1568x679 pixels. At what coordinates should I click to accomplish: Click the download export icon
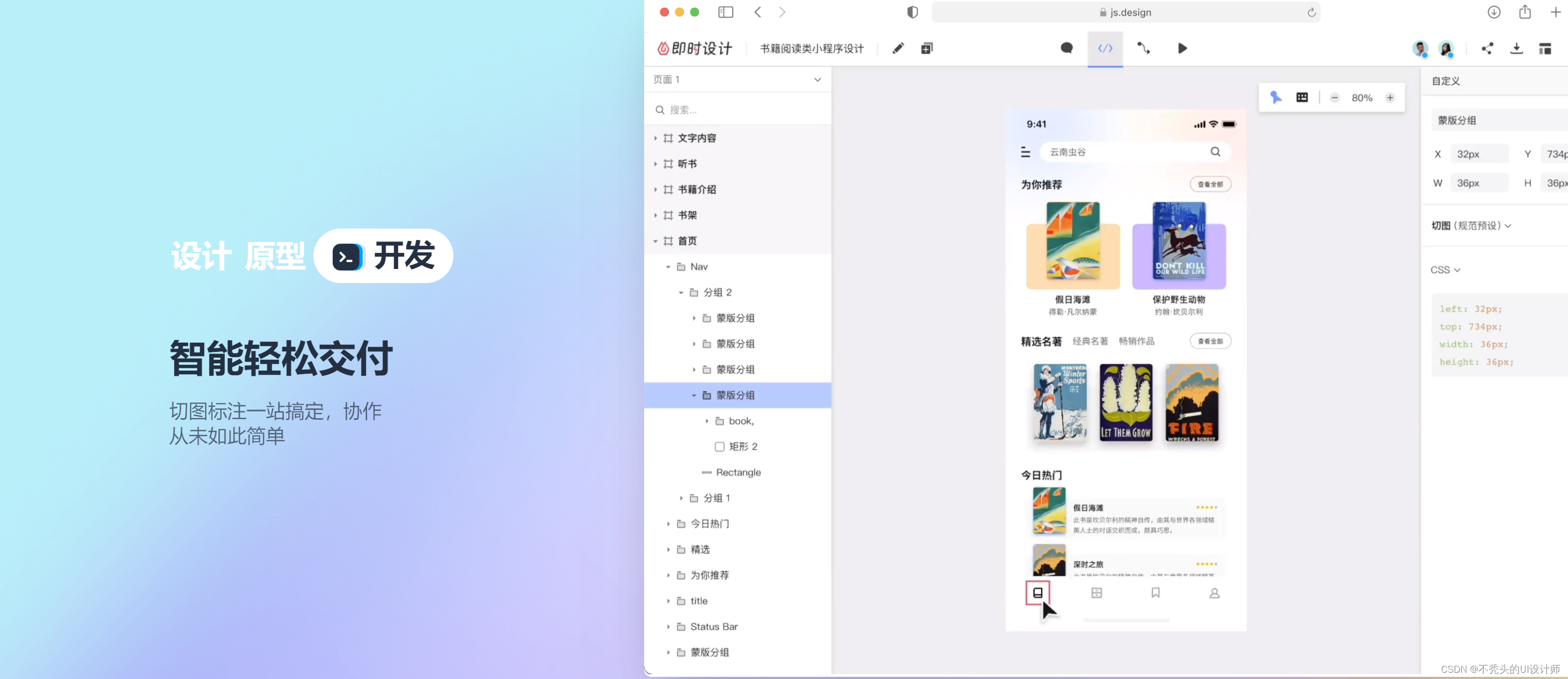click(1516, 49)
